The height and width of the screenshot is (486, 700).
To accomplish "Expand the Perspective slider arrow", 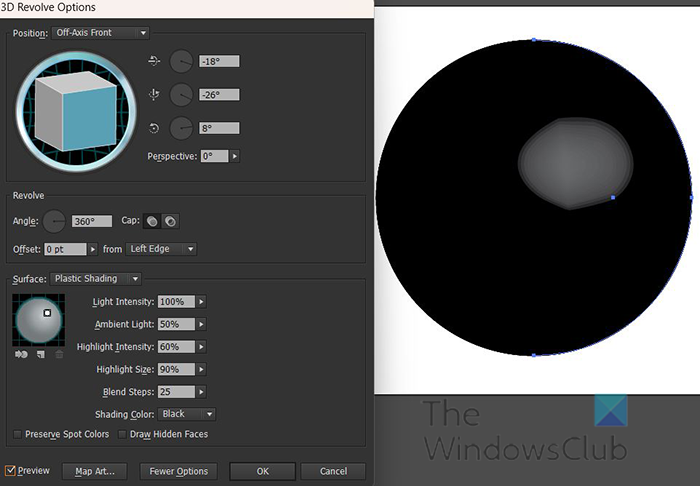I will point(235,156).
